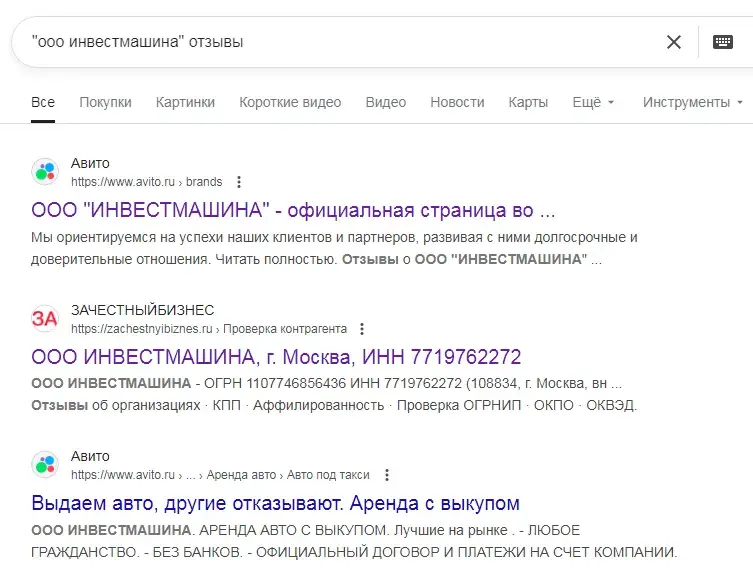The height and width of the screenshot is (587, 753).
Task: Open more options for avito.ru brands result
Action: point(239,182)
